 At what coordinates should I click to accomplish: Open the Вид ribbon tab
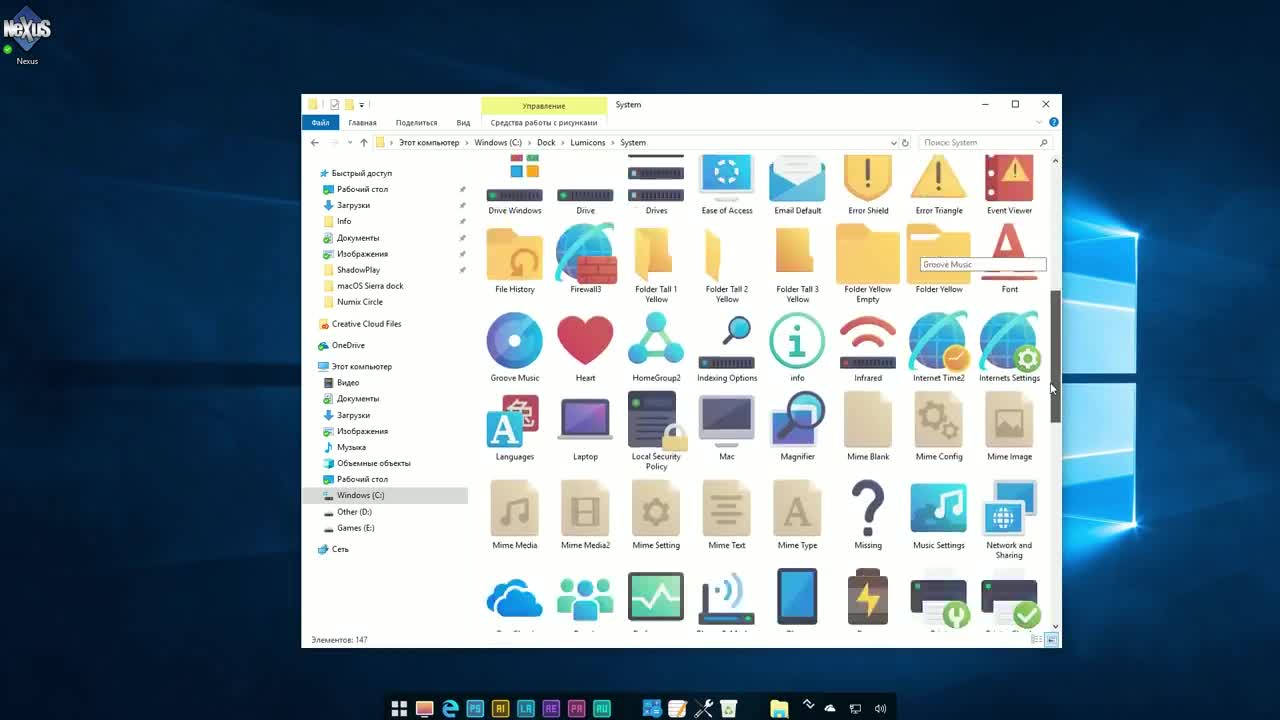point(463,122)
